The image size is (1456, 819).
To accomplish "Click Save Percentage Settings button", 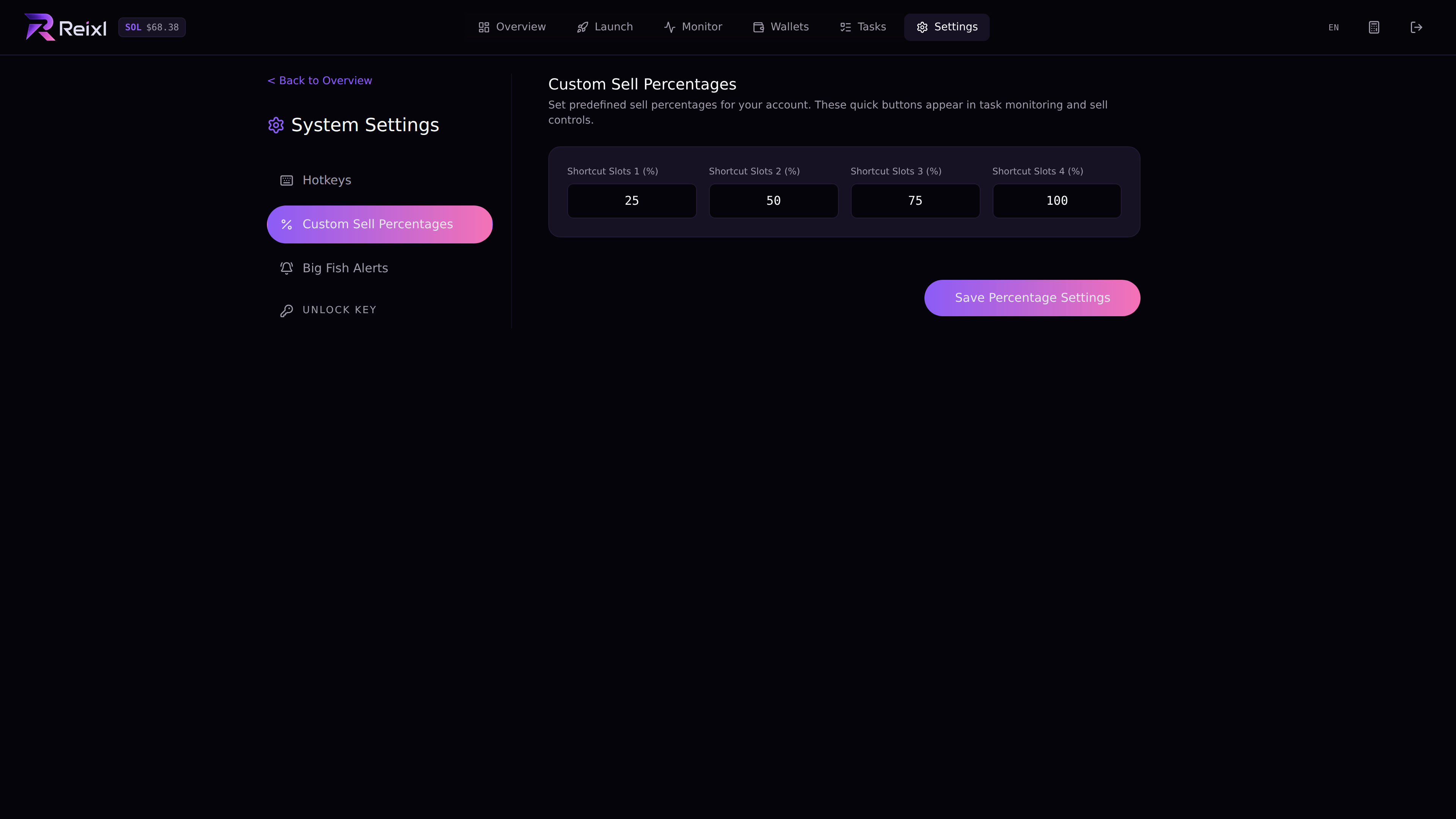I will pos(1032,298).
